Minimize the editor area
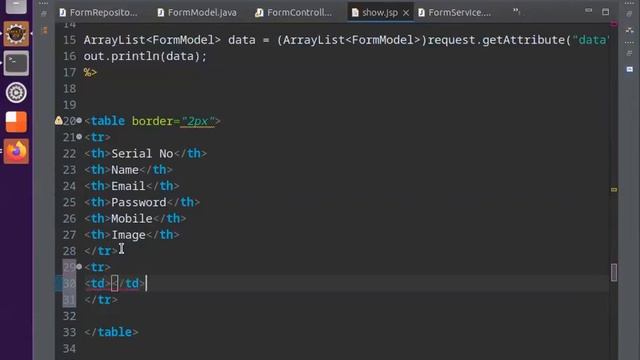Image resolution: width=640 pixels, height=360 pixels. [x=588, y=10]
